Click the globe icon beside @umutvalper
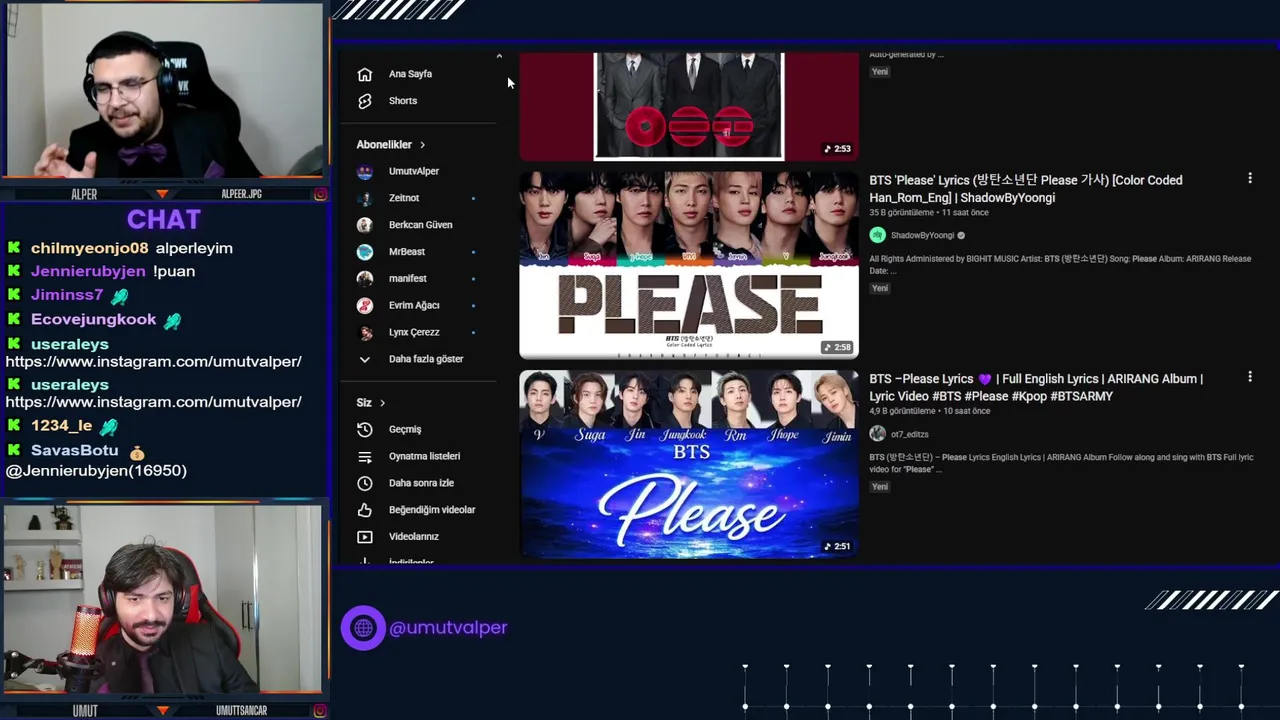 [363, 628]
